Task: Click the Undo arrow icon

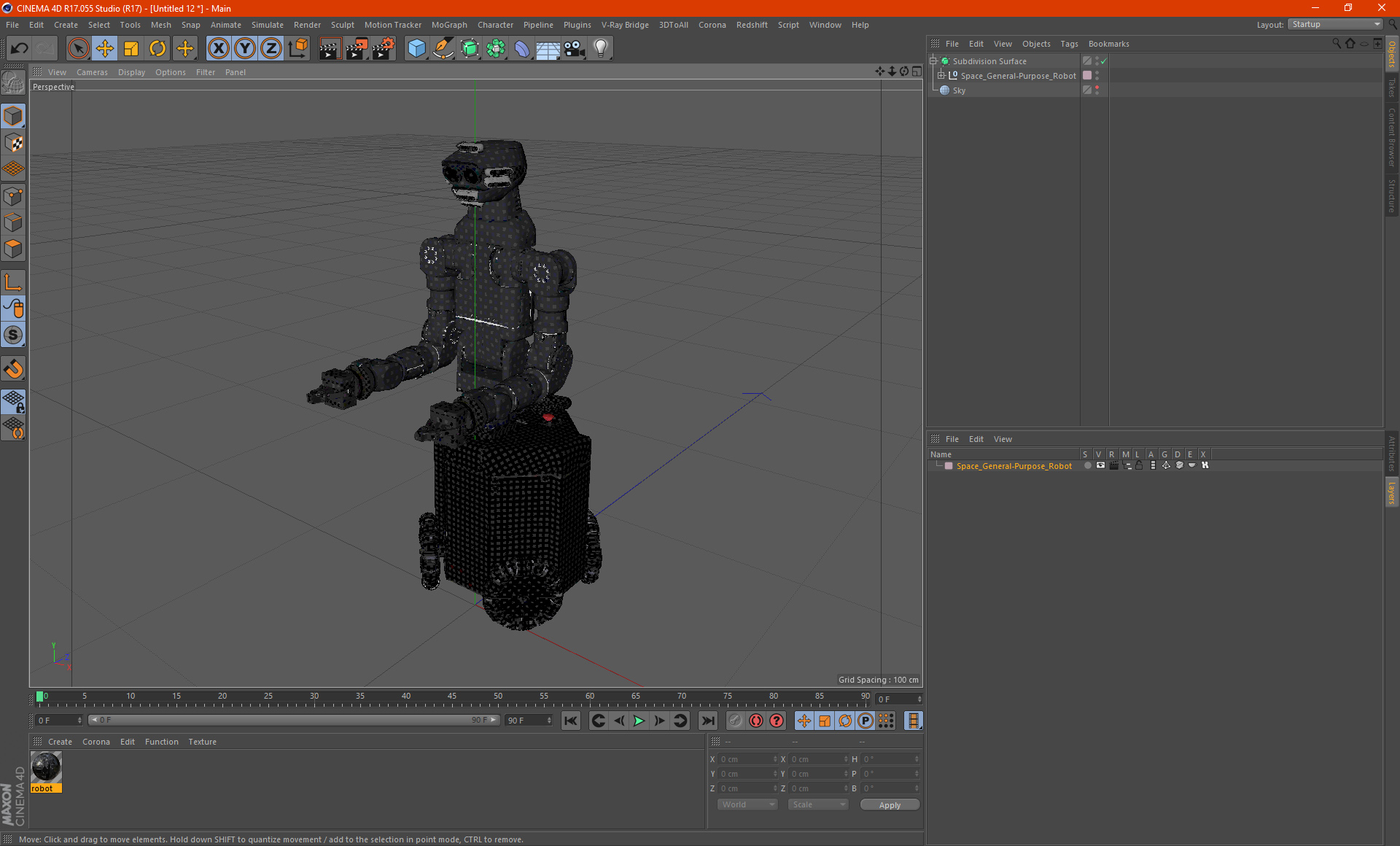Action: (20, 49)
